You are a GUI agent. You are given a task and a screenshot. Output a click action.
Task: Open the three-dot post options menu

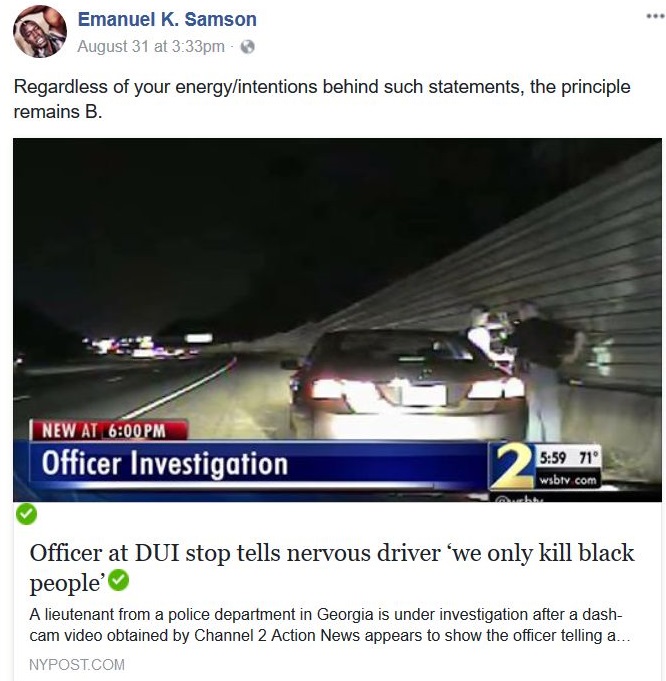[655, 16]
